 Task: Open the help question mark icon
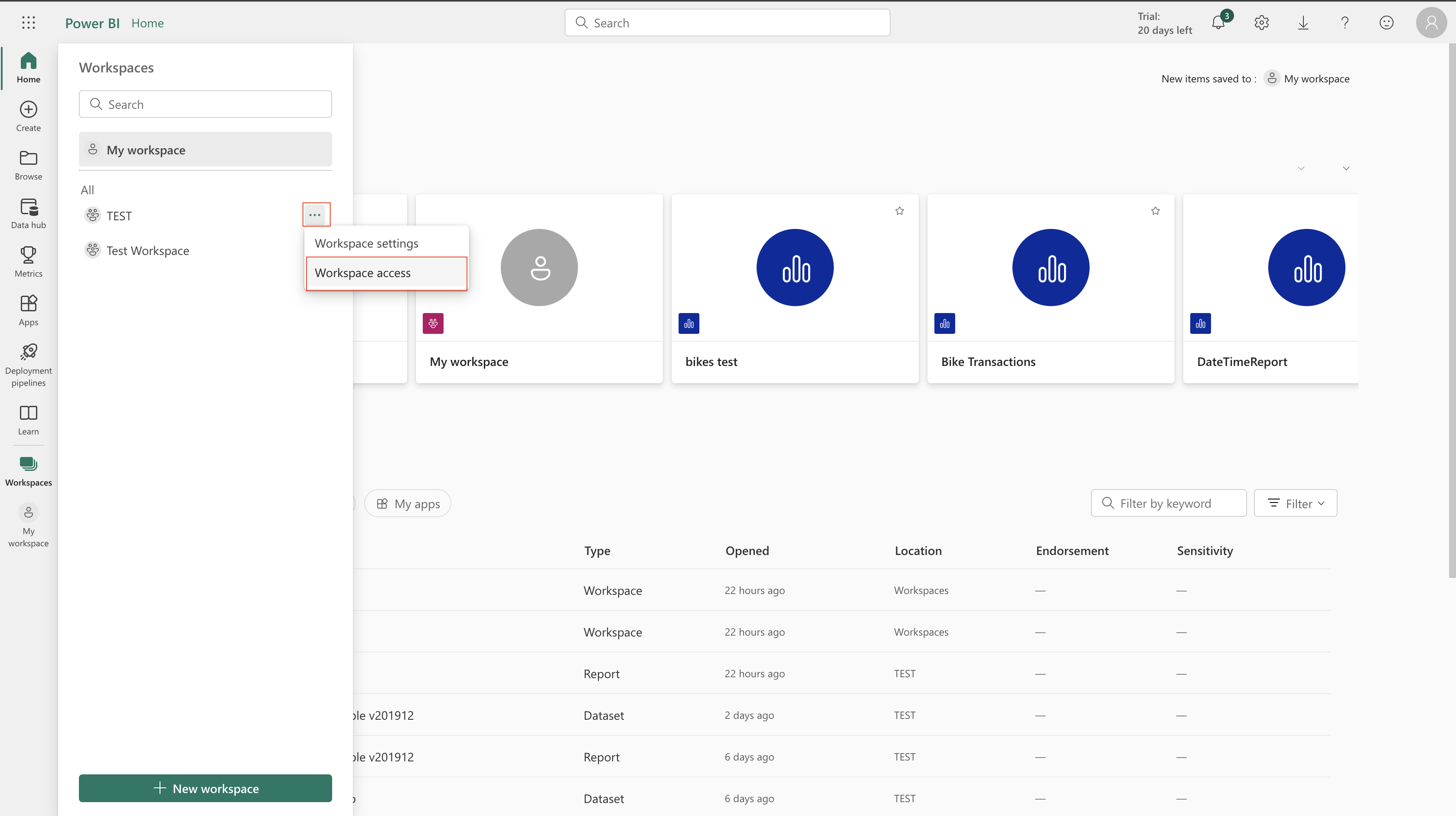click(1345, 23)
